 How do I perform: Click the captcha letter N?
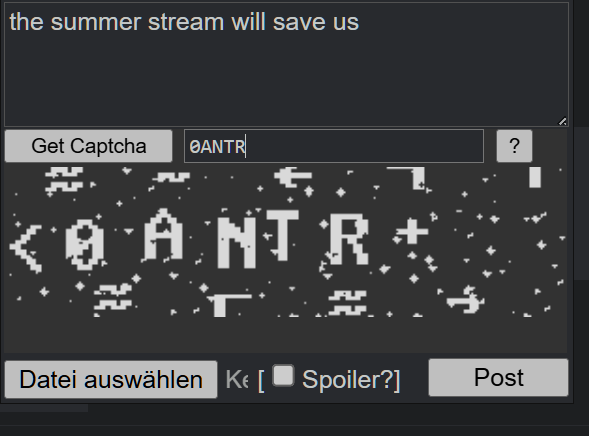[236, 242]
